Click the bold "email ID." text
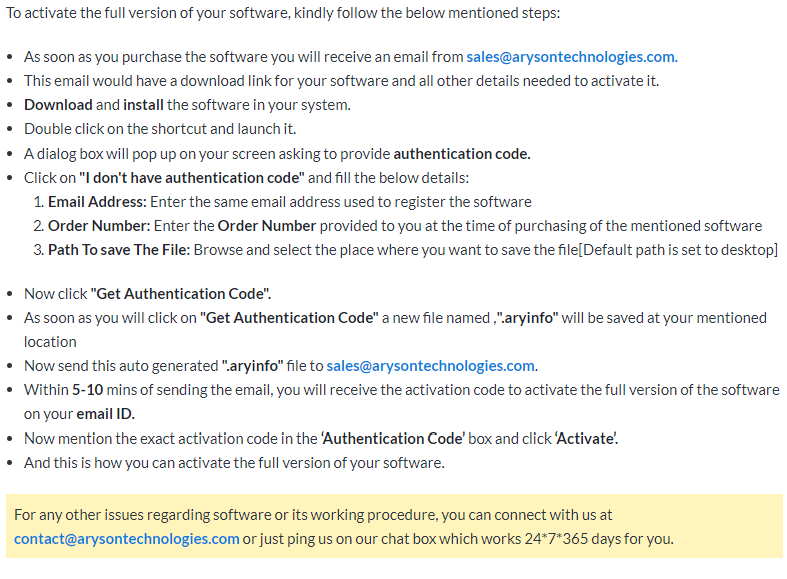Screen dimensions: 787x579 point(105,414)
